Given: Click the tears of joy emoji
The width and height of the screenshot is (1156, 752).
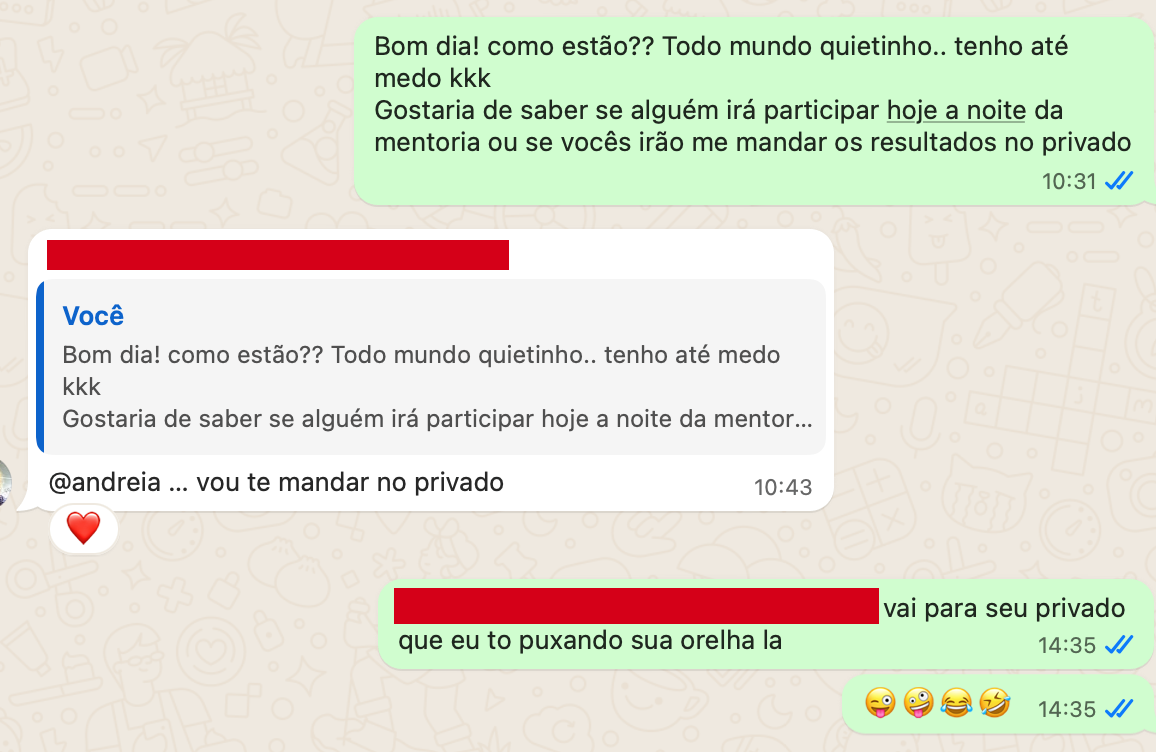Looking at the screenshot, I should pyautogui.click(x=956, y=703).
